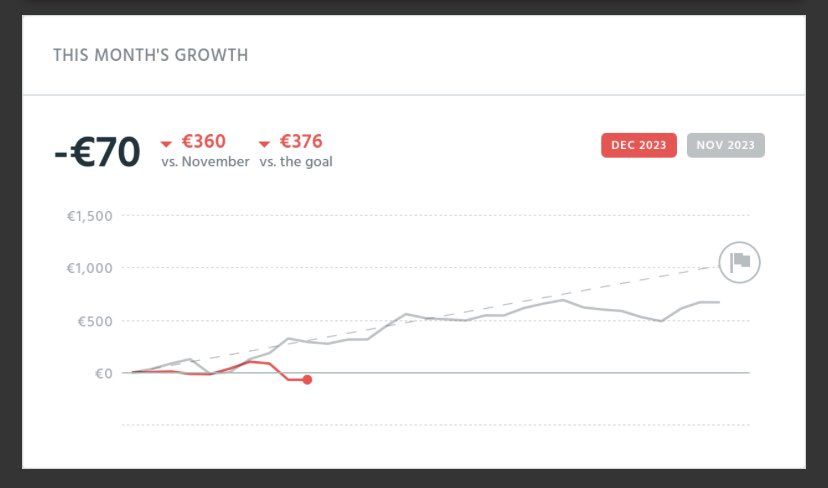Select the €360 difference value
Image resolution: width=828 pixels, height=488 pixels.
[x=204, y=142]
